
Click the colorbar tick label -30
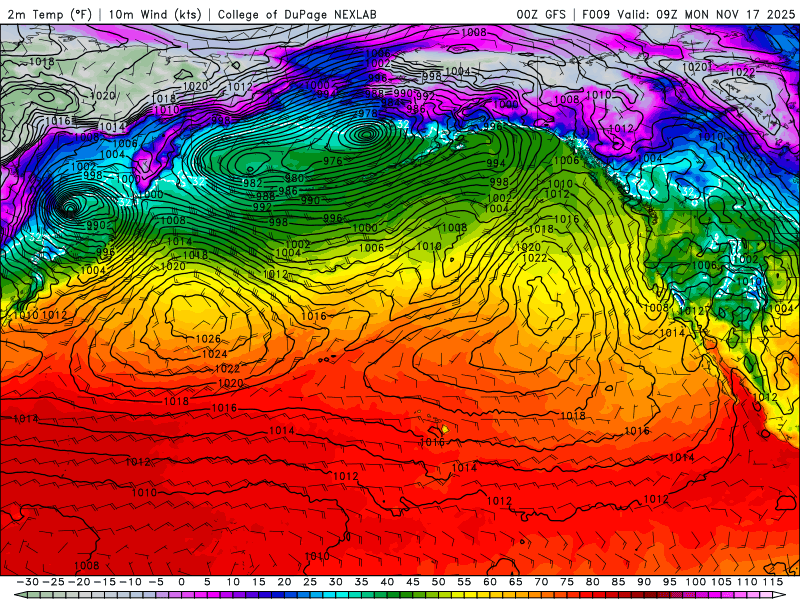[x=28, y=582]
